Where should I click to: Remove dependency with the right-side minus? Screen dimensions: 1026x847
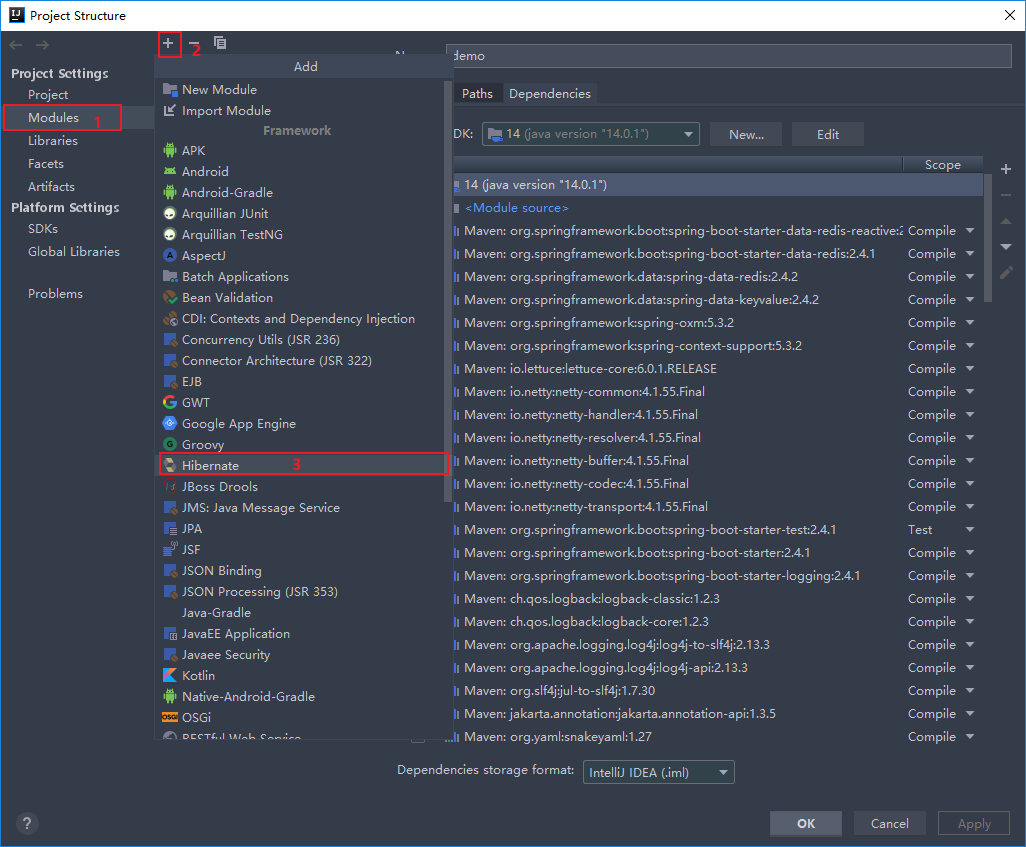(1006, 195)
